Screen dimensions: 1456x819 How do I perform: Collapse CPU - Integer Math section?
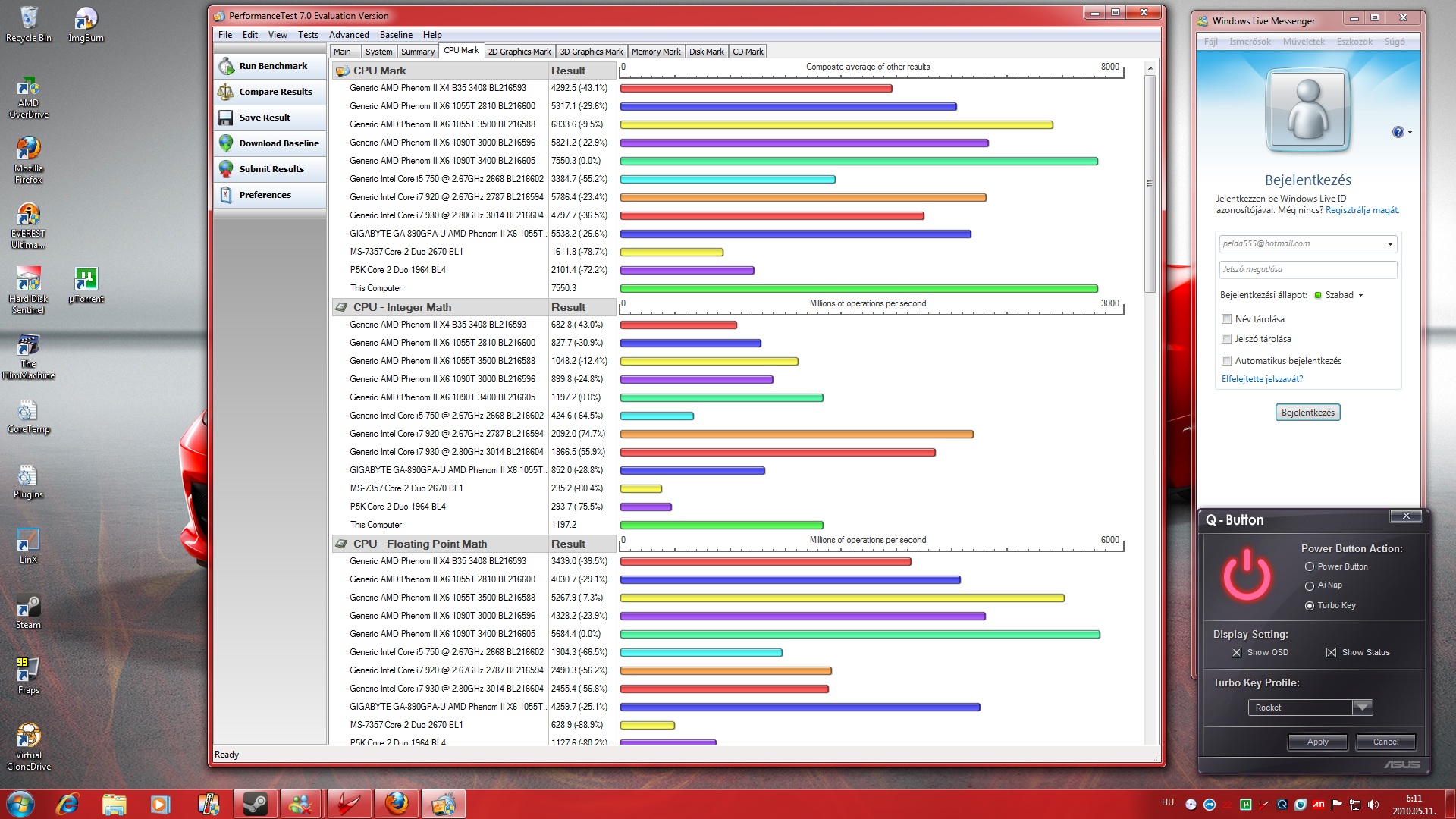point(342,307)
